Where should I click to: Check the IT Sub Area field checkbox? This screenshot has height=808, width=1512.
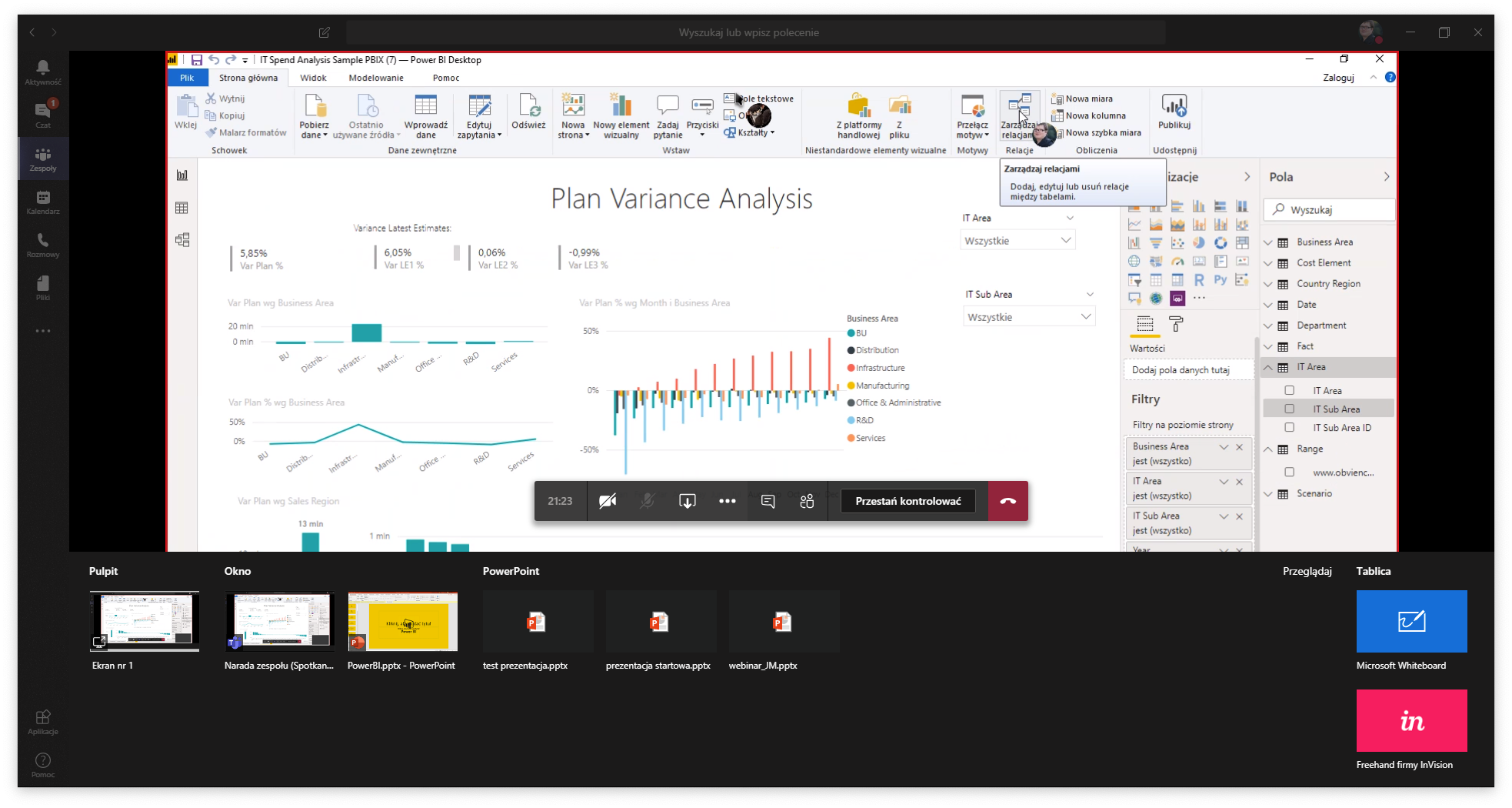point(1290,409)
